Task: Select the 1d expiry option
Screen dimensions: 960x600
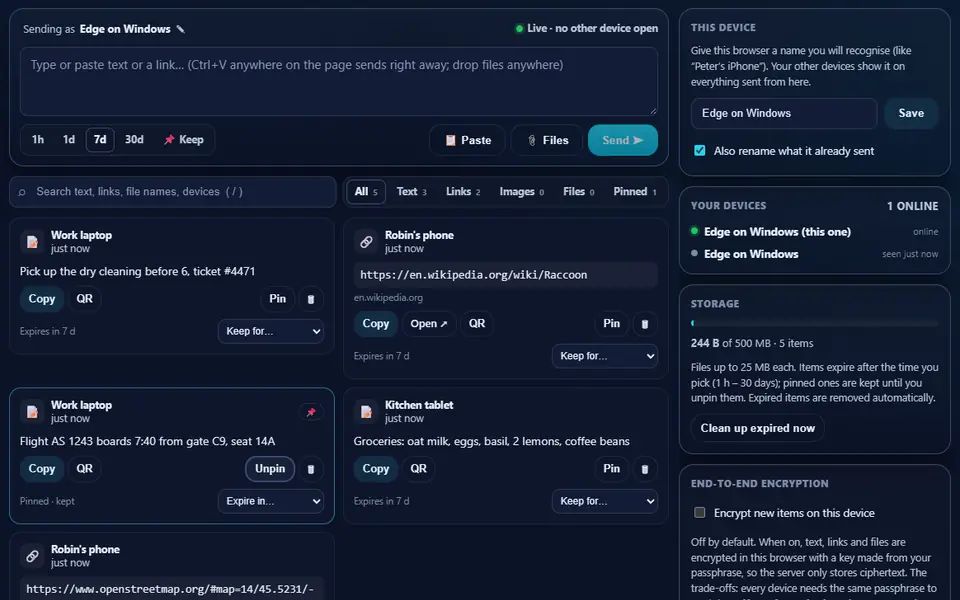Action: (69, 140)
